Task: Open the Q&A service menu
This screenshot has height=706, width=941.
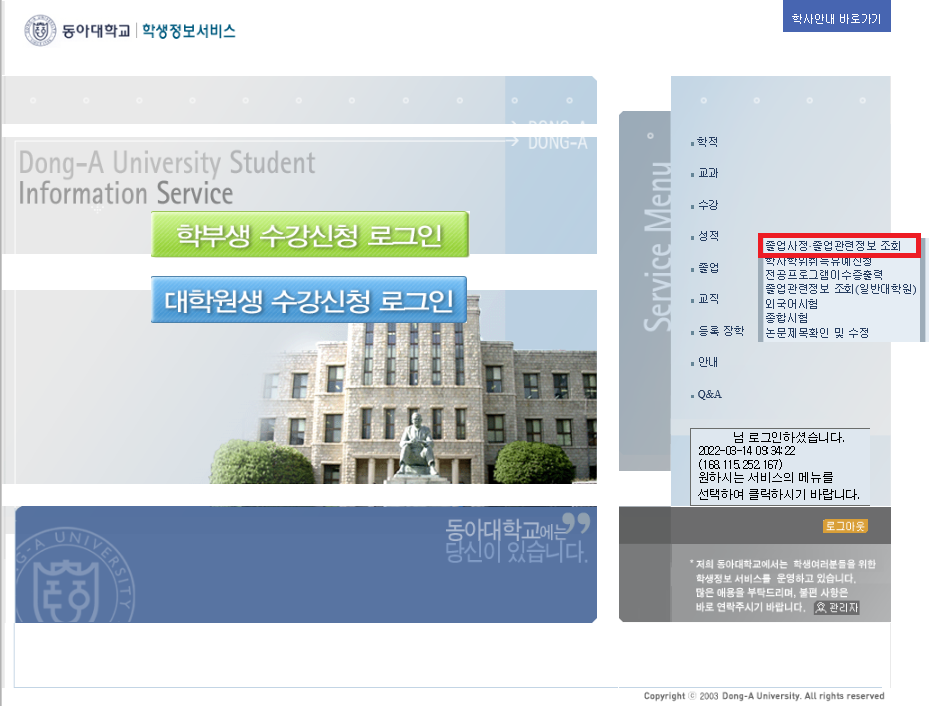Action: click(x=709, y=394)
